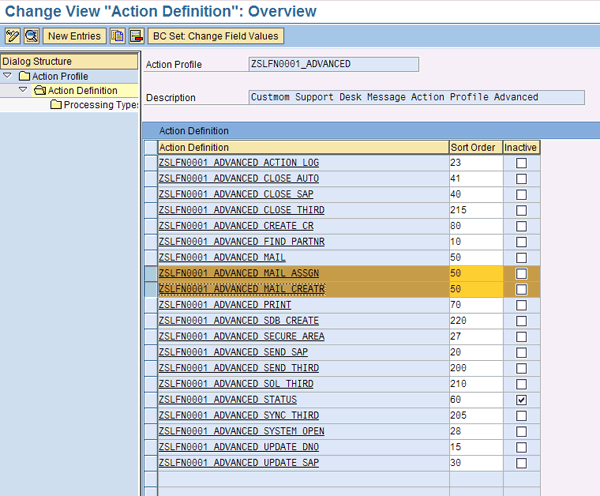Click the Details magnifier toolbar icon

[x=31, y=36]
